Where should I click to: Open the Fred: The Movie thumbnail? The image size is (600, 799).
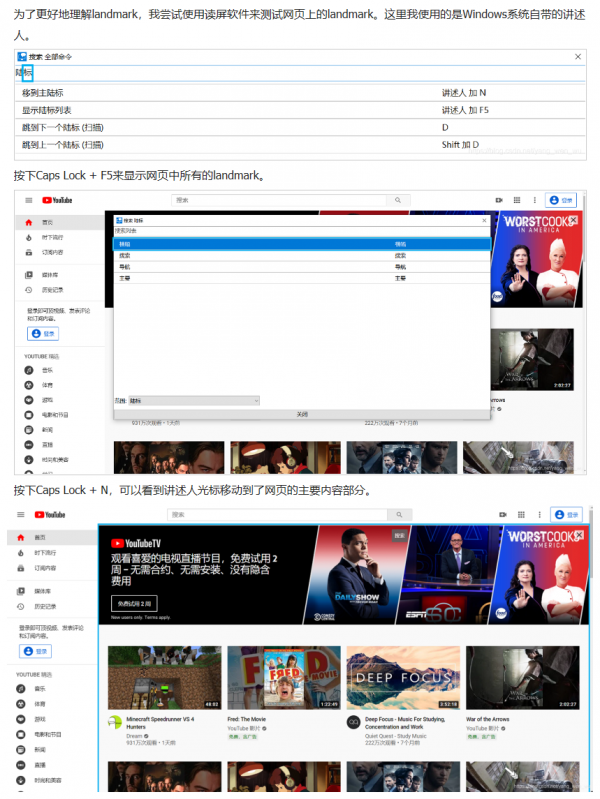[284, 678]
